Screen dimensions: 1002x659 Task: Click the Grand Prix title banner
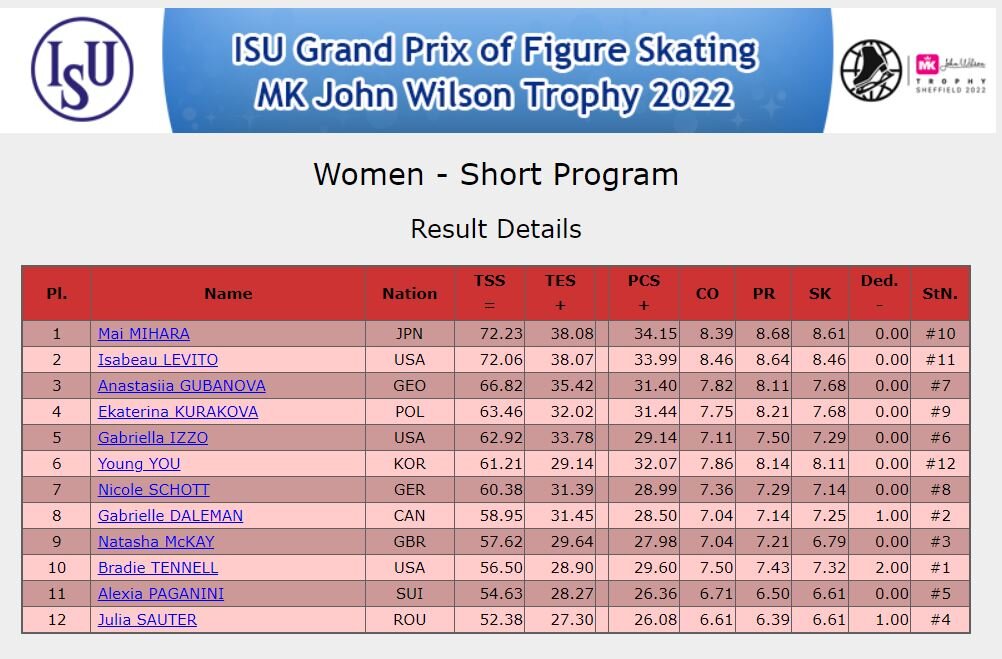click(497, 70)
